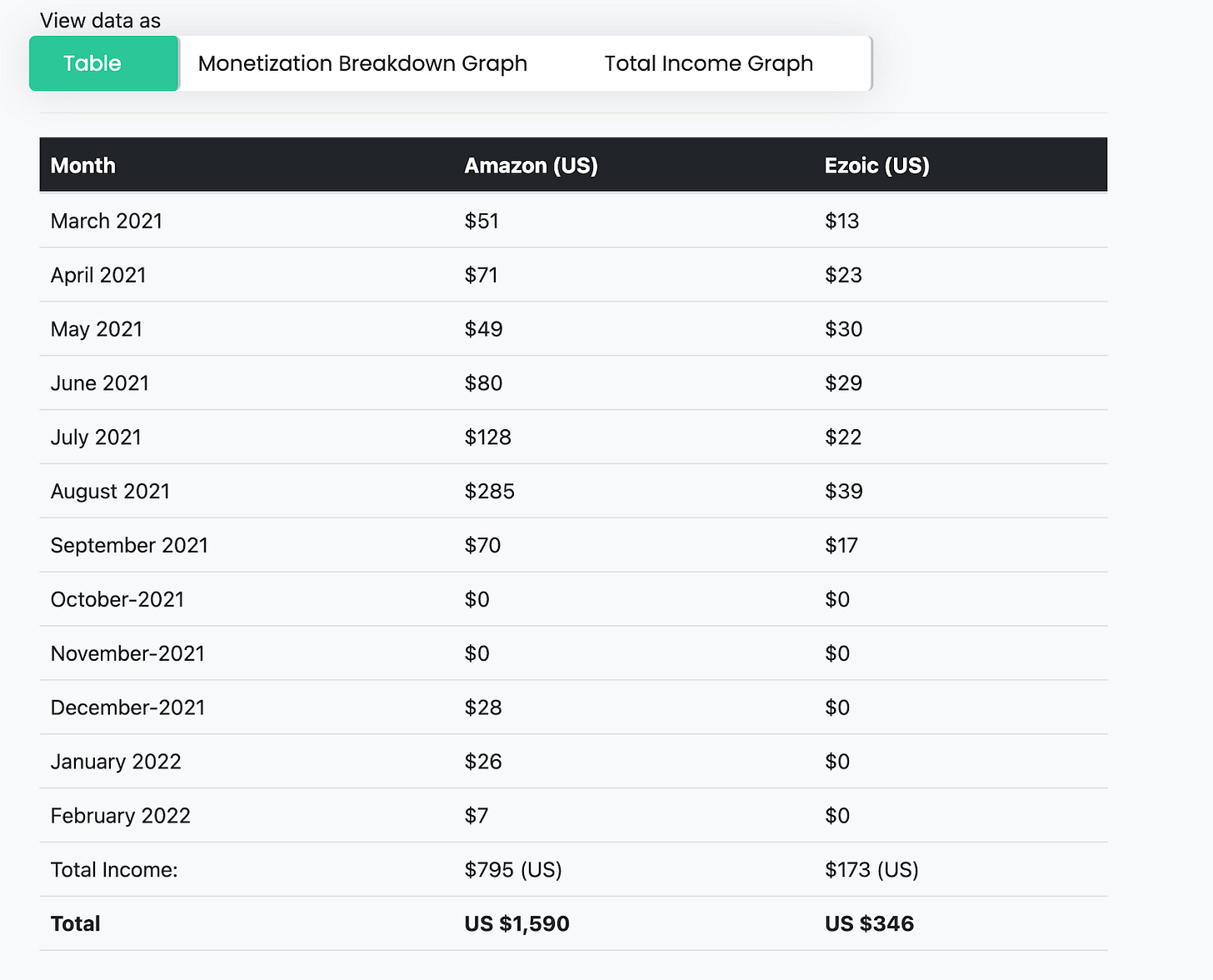Select the $39 Ezoic value for August 2021

point(844,491)
